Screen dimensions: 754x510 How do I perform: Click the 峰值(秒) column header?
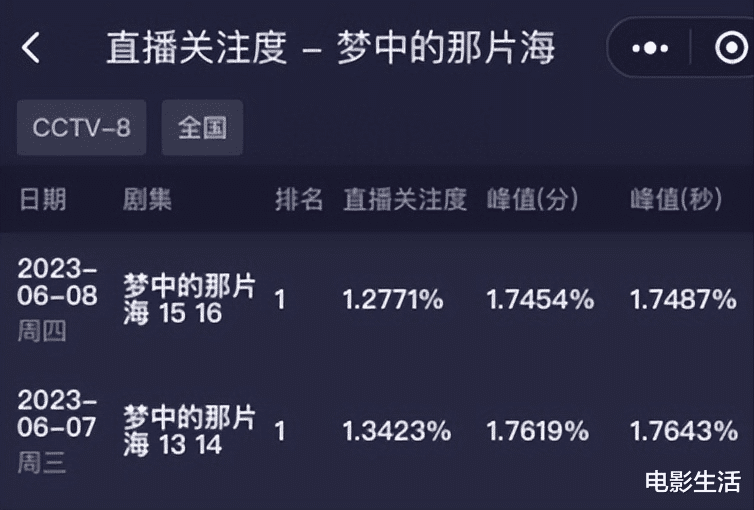pyautogui.click(x=676, y=199)
